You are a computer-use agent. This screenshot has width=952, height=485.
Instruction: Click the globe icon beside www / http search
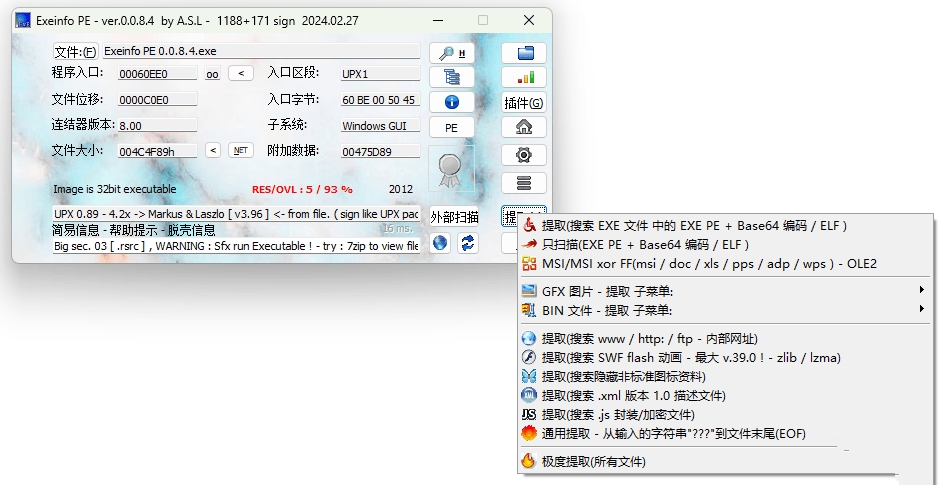click(x=529, y=338)
